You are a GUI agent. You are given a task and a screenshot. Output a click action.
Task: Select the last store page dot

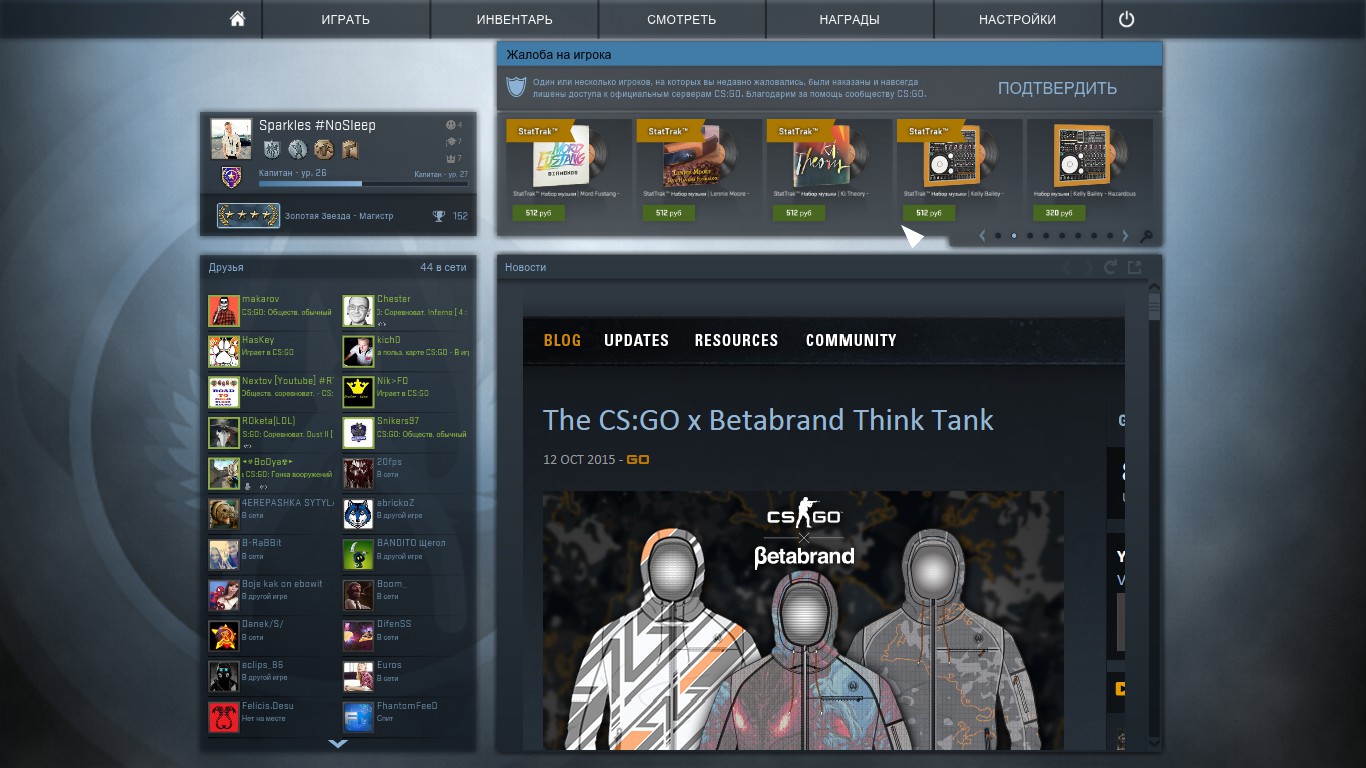coord(1110,236)
